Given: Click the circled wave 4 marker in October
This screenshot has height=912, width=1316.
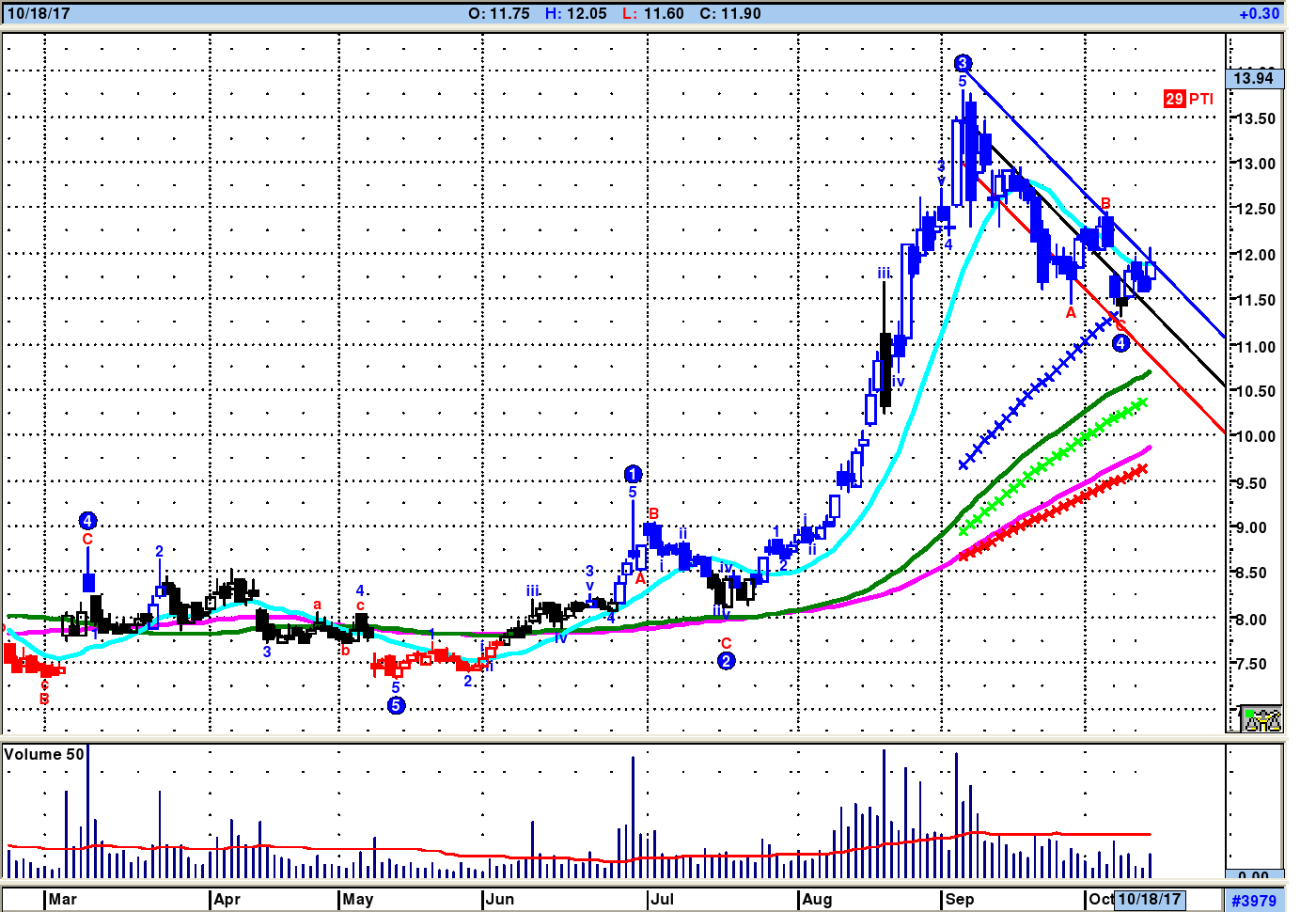Looking at the screenshot, I should [1120, 343].
